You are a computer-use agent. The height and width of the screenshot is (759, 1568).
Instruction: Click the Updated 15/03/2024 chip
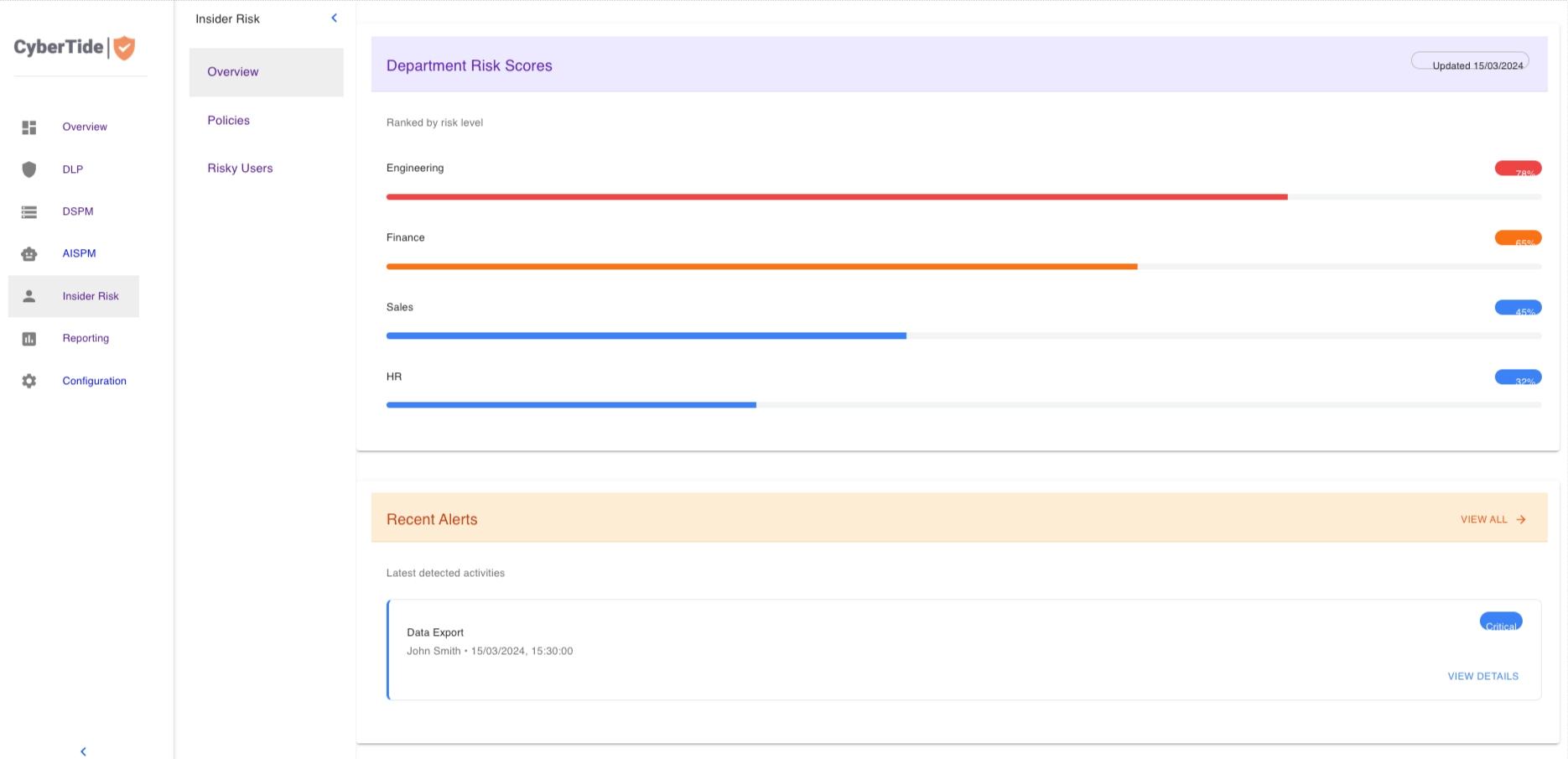pyautogui.click(x=1470, y=61)
